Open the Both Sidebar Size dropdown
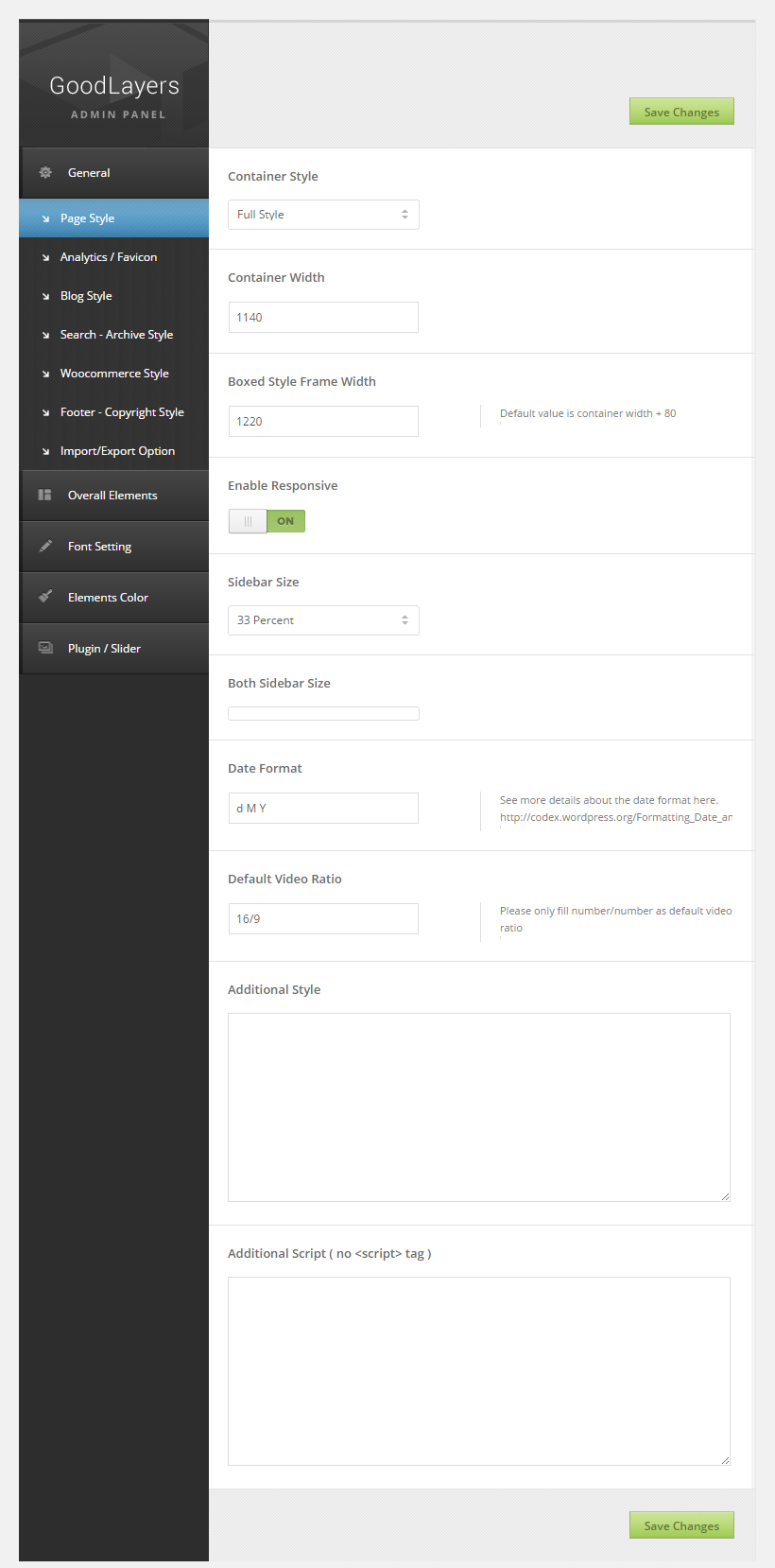Screen dimensions: 775x1568 pos(323,714)
